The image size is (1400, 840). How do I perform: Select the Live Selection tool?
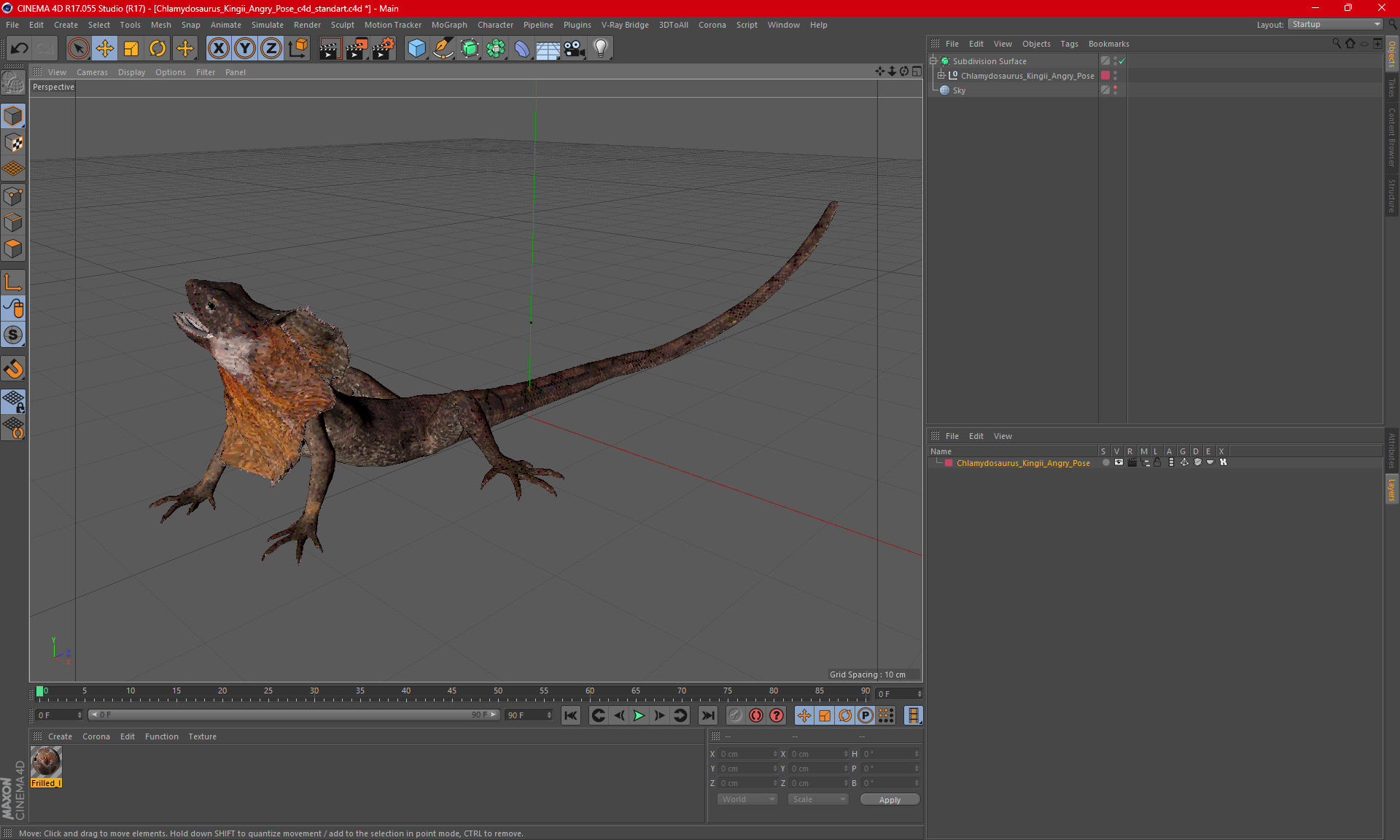click(78, 49)
